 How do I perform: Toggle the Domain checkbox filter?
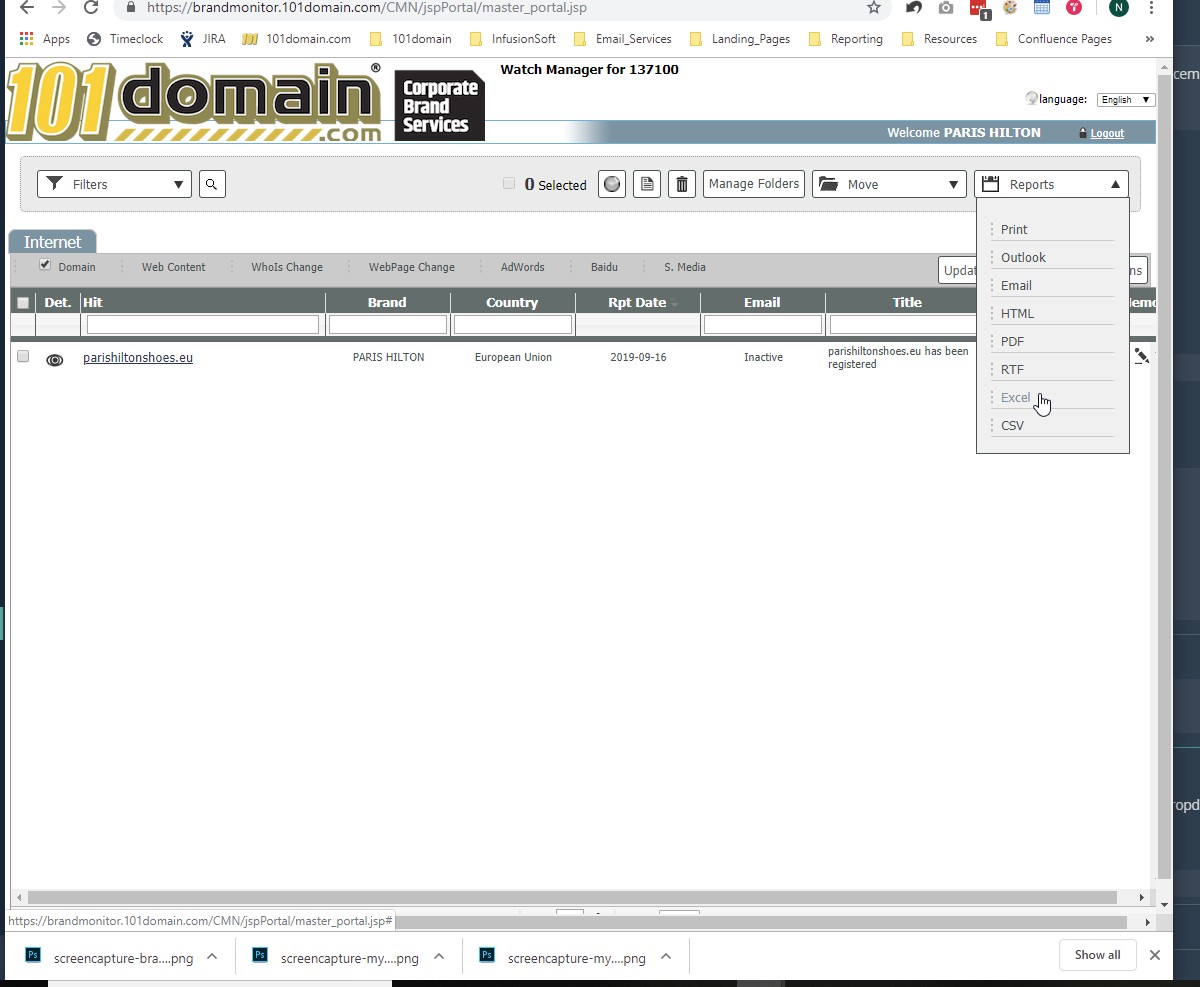coord(45,265)
